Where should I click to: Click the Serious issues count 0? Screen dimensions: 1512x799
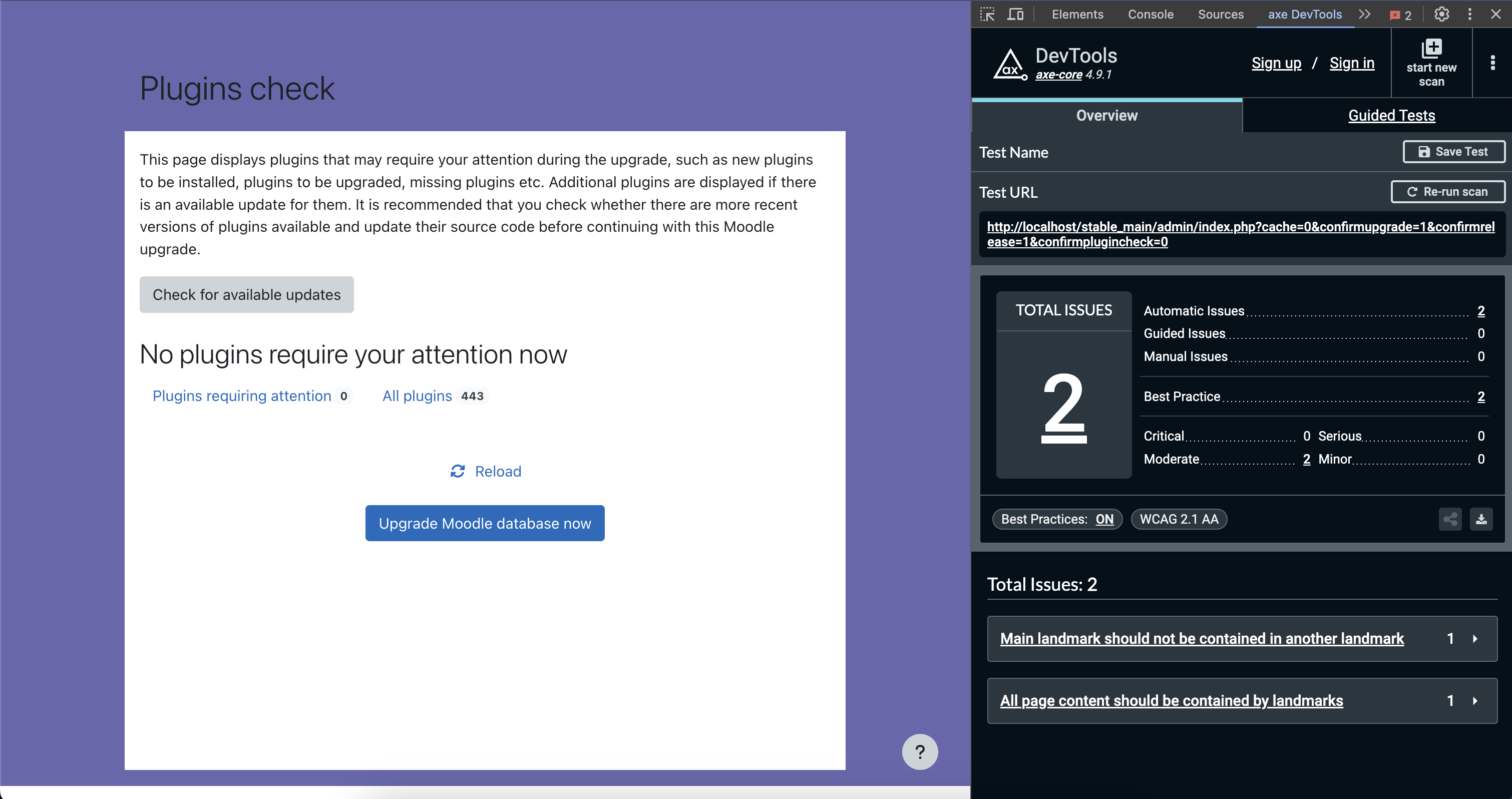(x=1481, y=436)
